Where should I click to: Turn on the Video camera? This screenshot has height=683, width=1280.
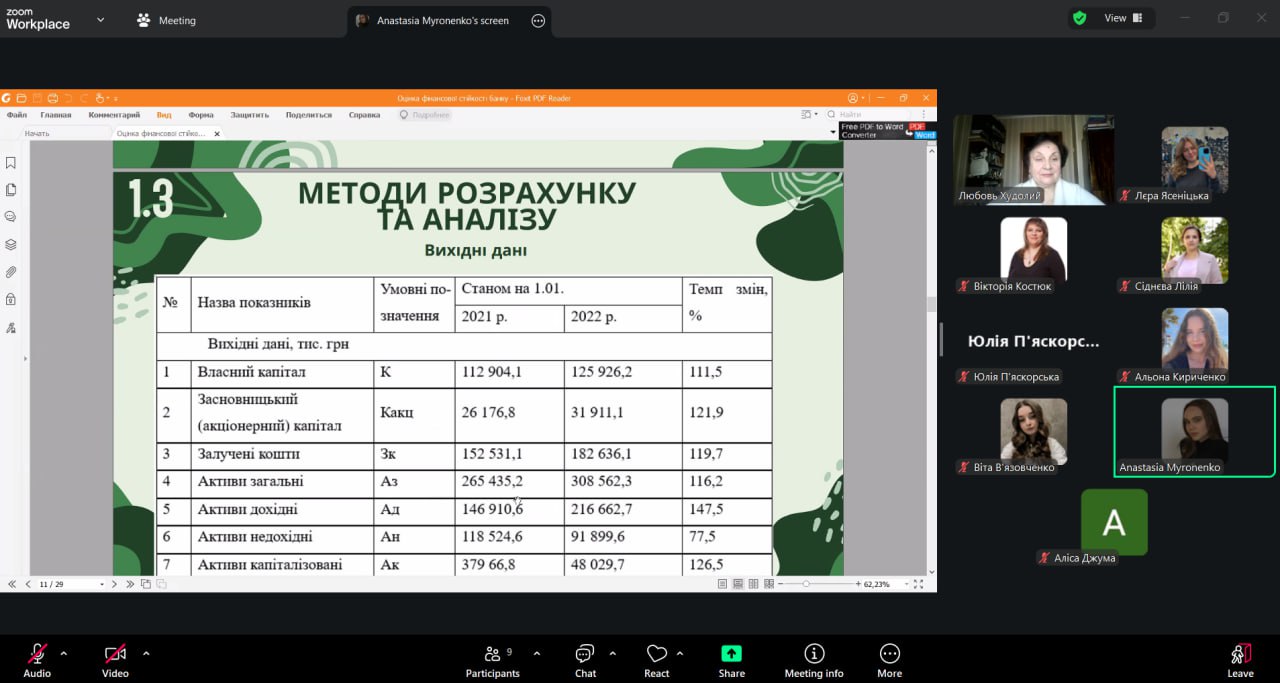(115, 659)
